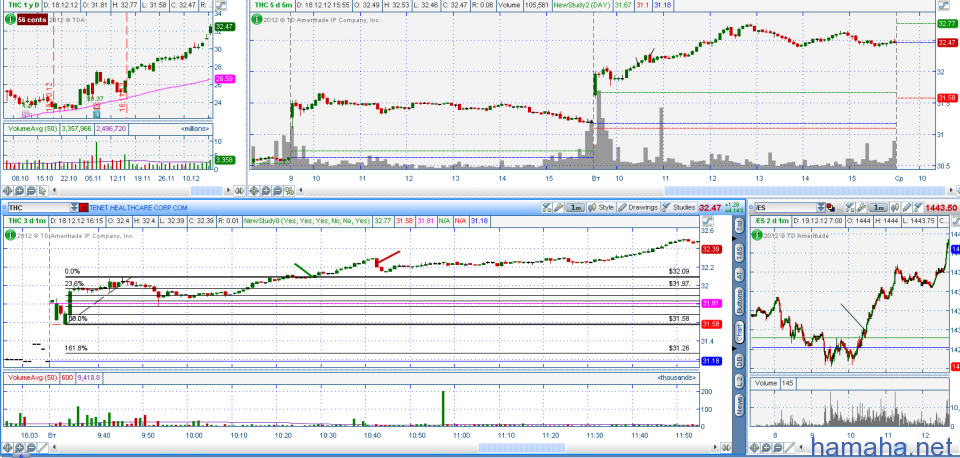
Task: Zoom out on THC 5m chart
Action: click(277, 191)
